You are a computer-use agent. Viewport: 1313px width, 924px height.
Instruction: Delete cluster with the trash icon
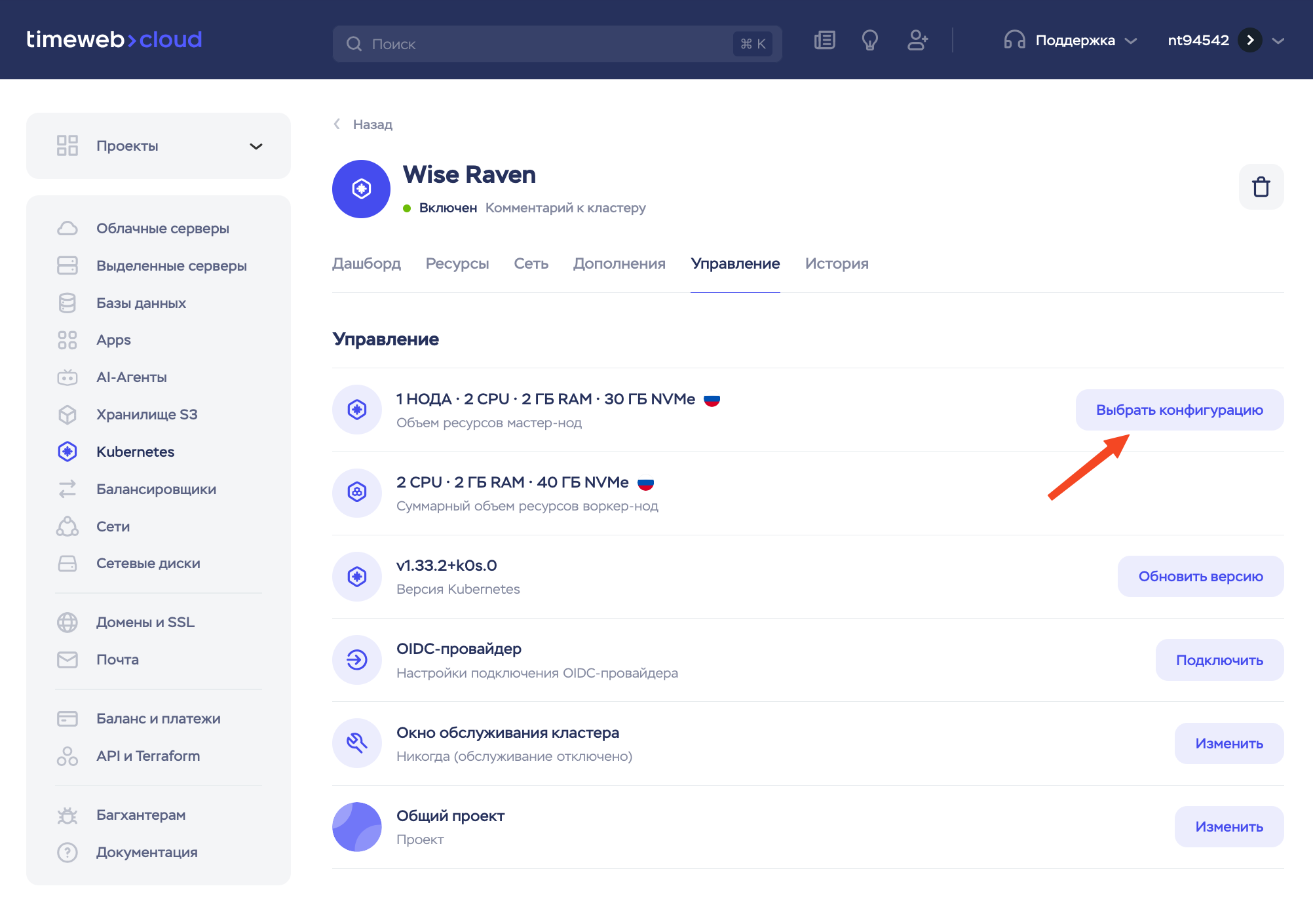point(1261,187)
